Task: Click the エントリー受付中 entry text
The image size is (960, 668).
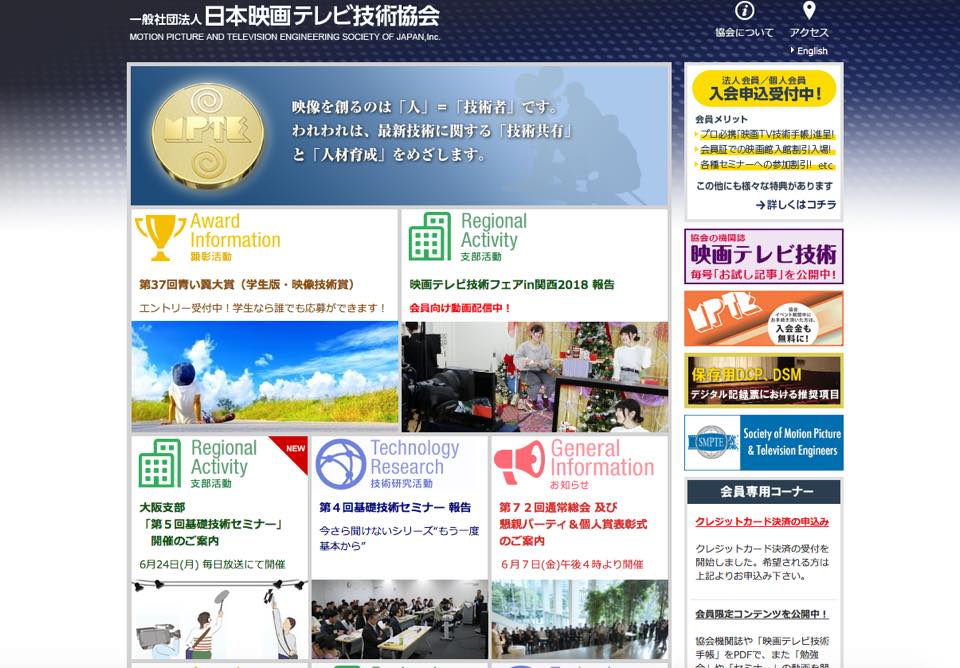Action: [x=263, y=308]
